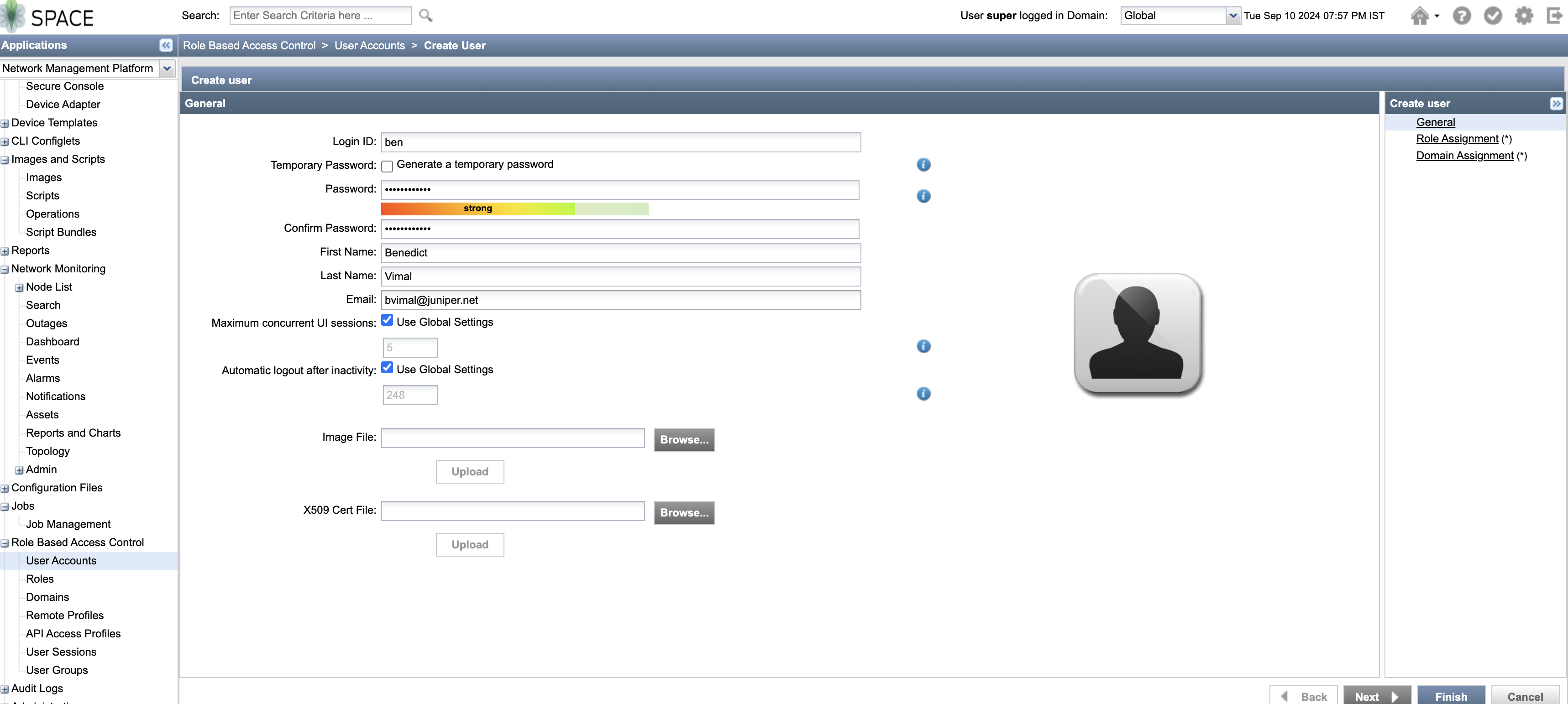The width and height of the screenshot is (1568, 704).
Task: Click the search magnifier icon
Action: [x=425, y=16]
